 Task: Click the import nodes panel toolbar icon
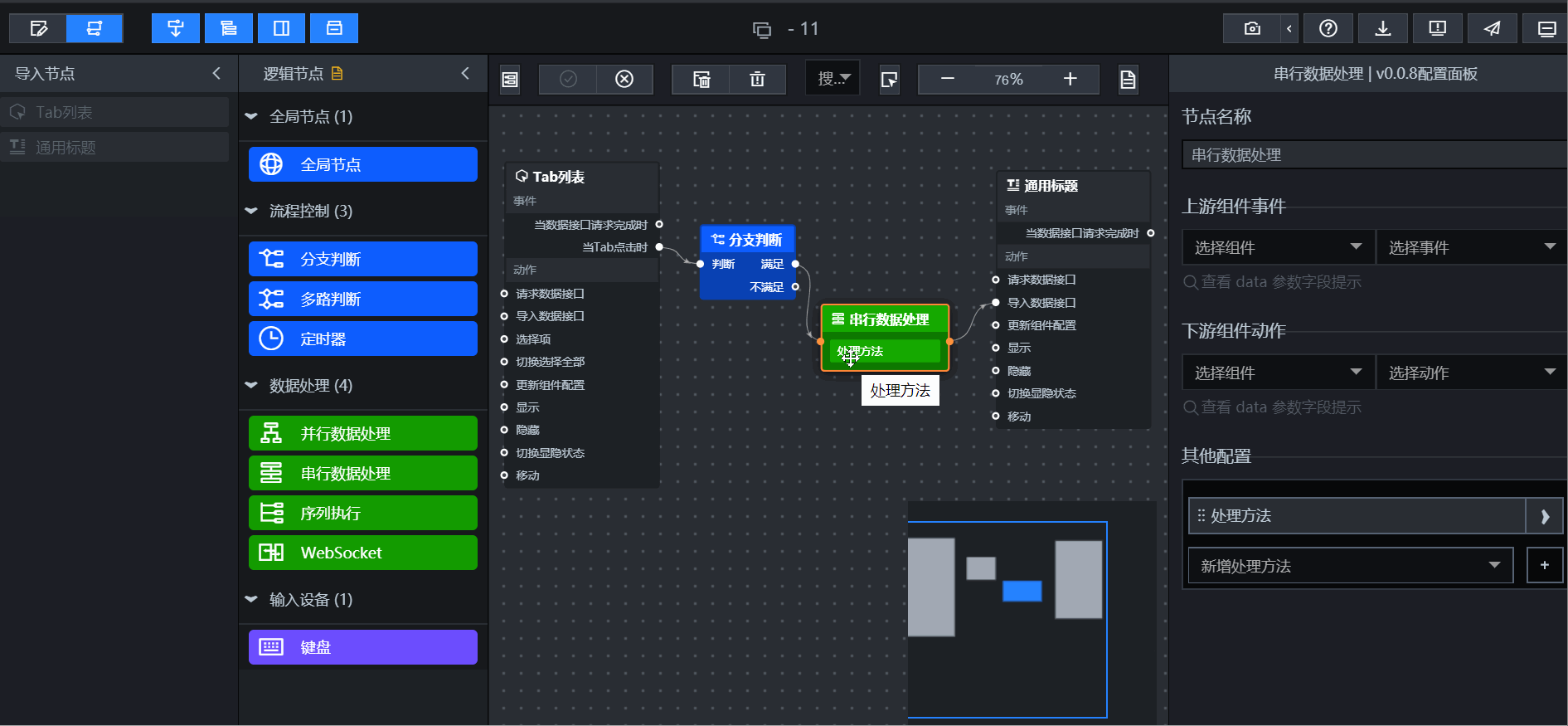[176, 28]
